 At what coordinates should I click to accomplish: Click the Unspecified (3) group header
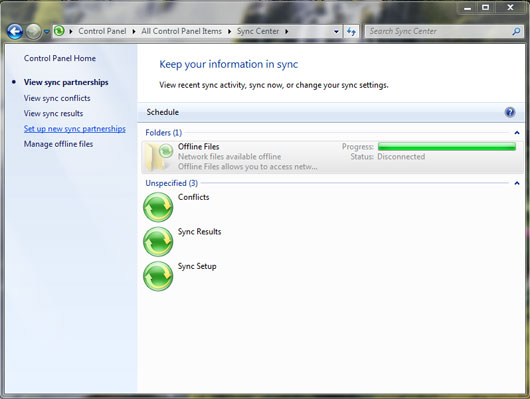coord(171,183)
